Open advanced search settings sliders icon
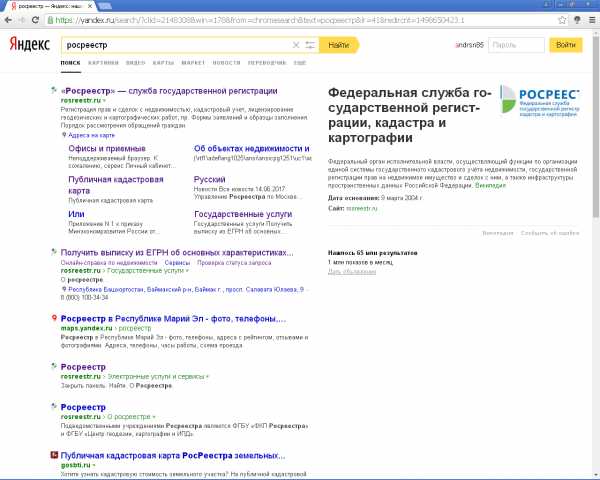This screenshot has height=480, width=600. pyautogui.click(x=310, y=45)
